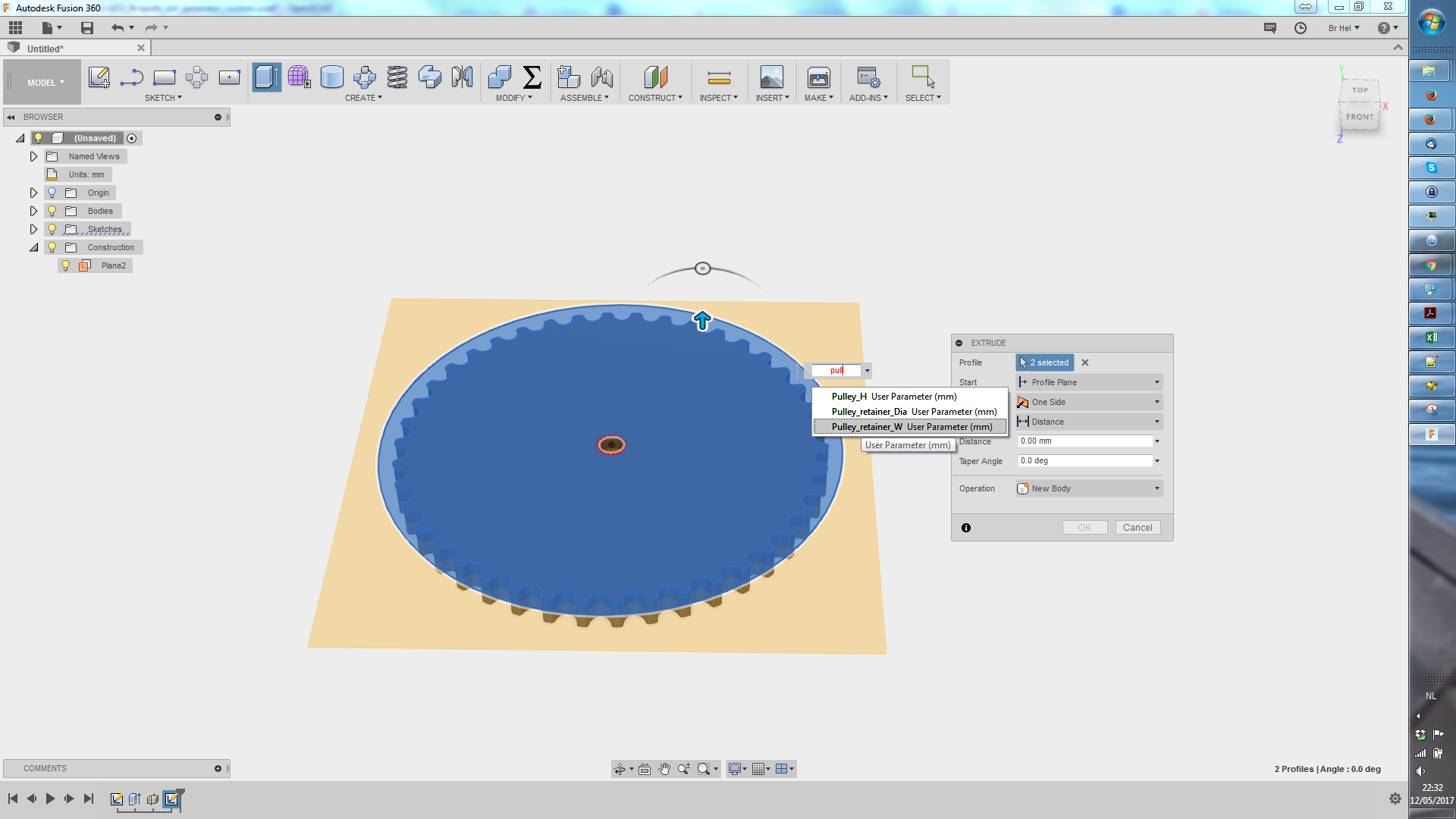Image resolution: width=1456 pixels, height=819 pixels.
Task: Toggle visibility of Origin in browser
Action: click(52, 192)
